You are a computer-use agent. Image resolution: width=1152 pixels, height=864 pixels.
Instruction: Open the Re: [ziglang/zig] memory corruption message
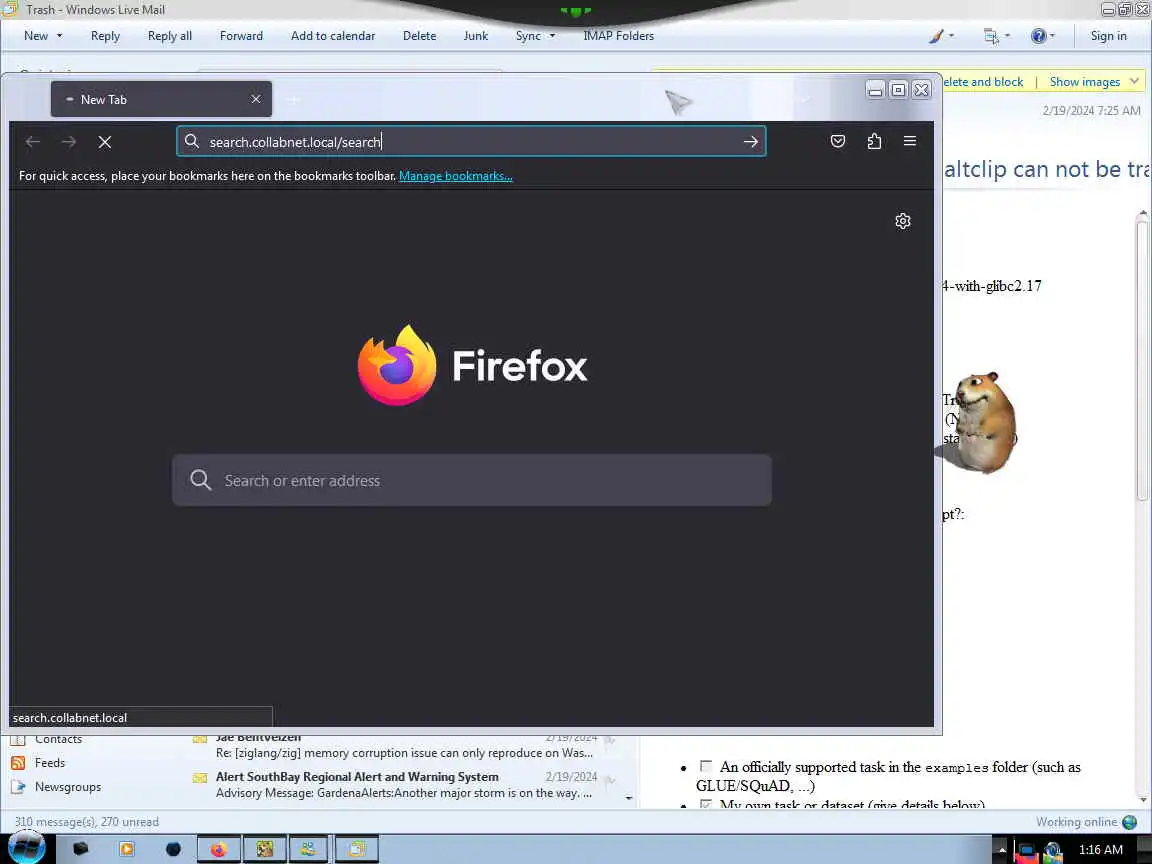click(x=404, y=746)
